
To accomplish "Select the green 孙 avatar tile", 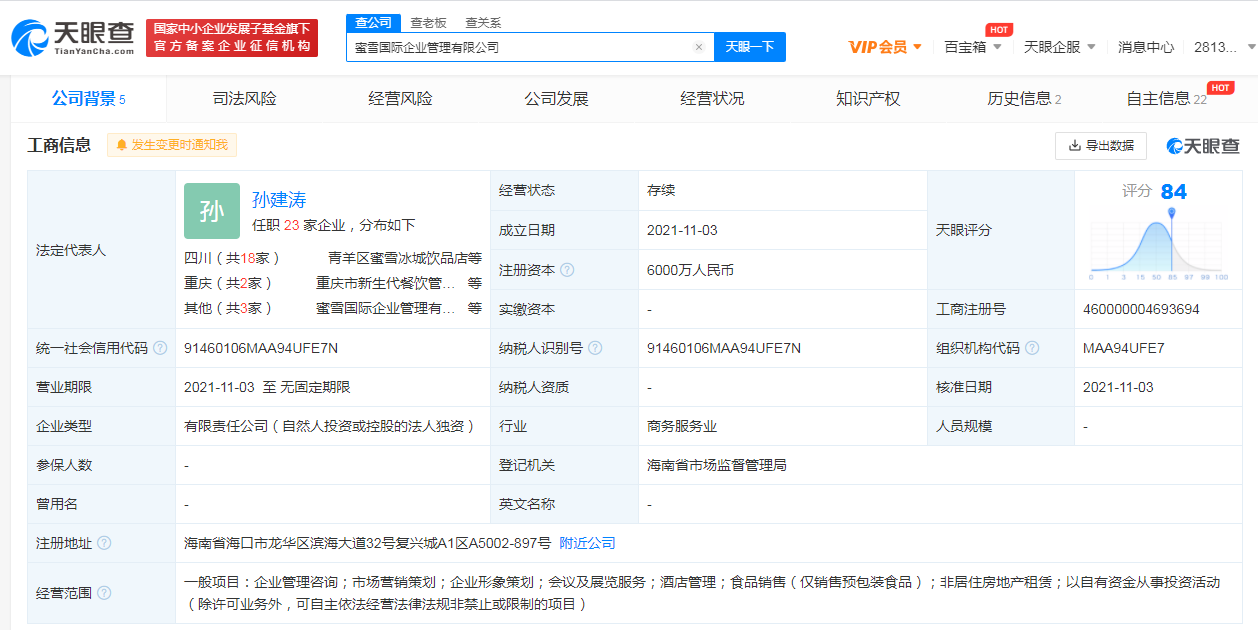I will pyautogui.click(x=212, y=211).
